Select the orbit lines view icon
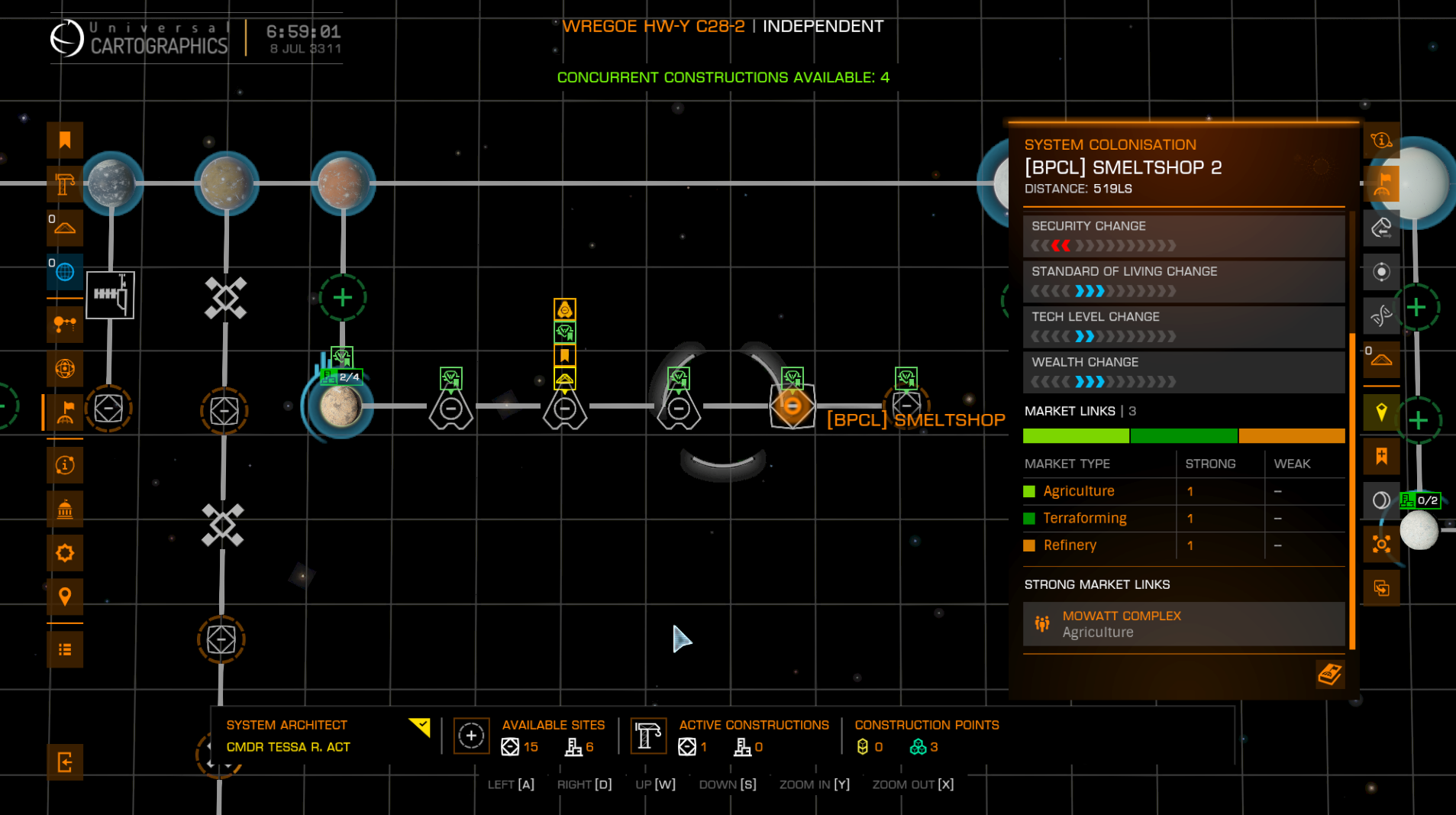The height and width of the screenshot is (815, 1456). [65, 325]
